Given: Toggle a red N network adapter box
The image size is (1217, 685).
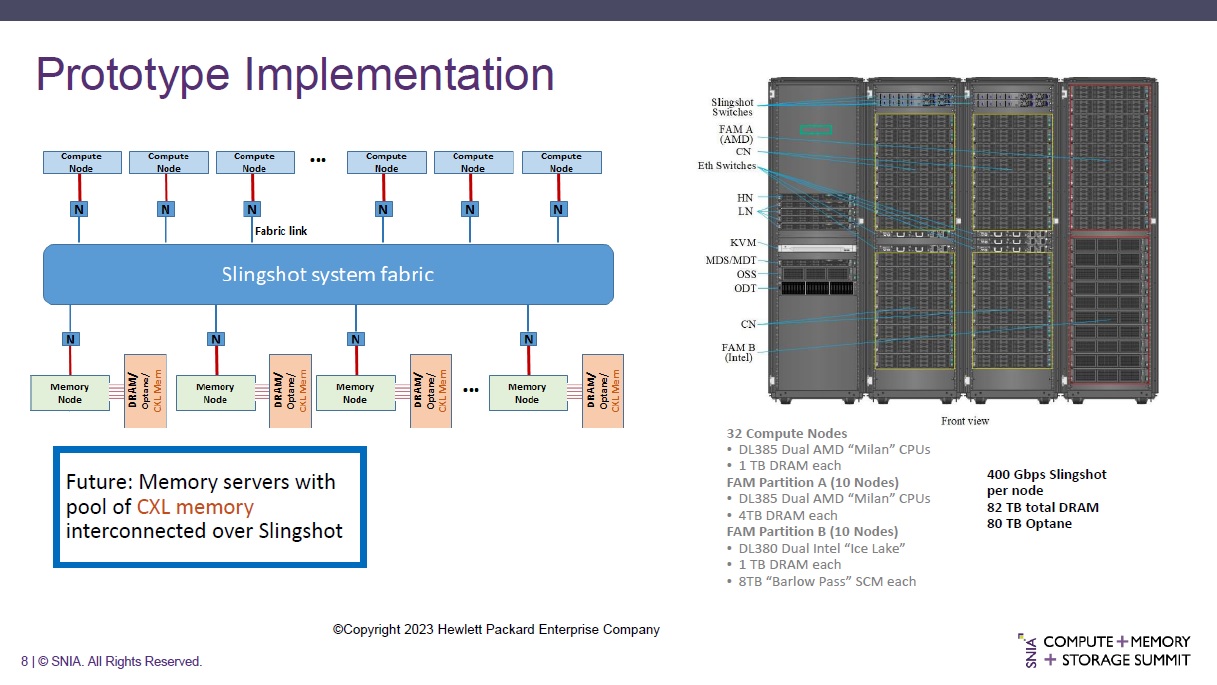Looking at the screenshot, I should click(x=78, y=209).
